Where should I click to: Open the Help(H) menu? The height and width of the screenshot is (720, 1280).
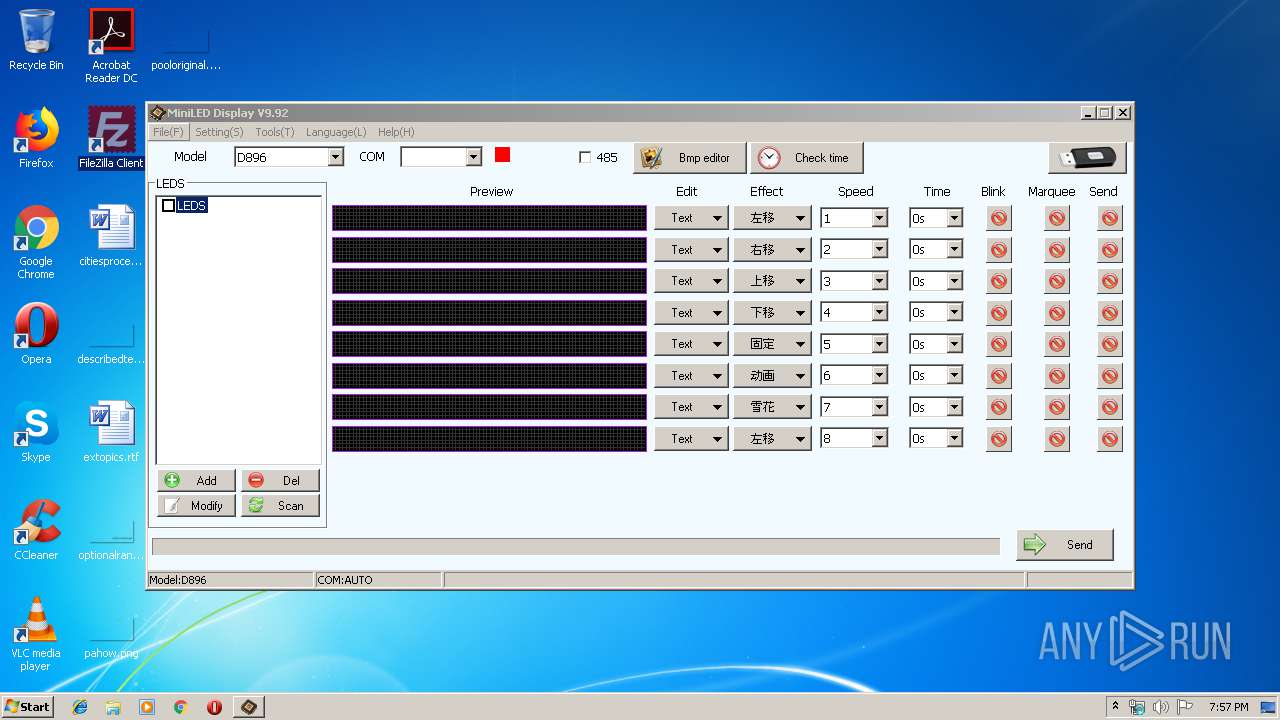396,132
